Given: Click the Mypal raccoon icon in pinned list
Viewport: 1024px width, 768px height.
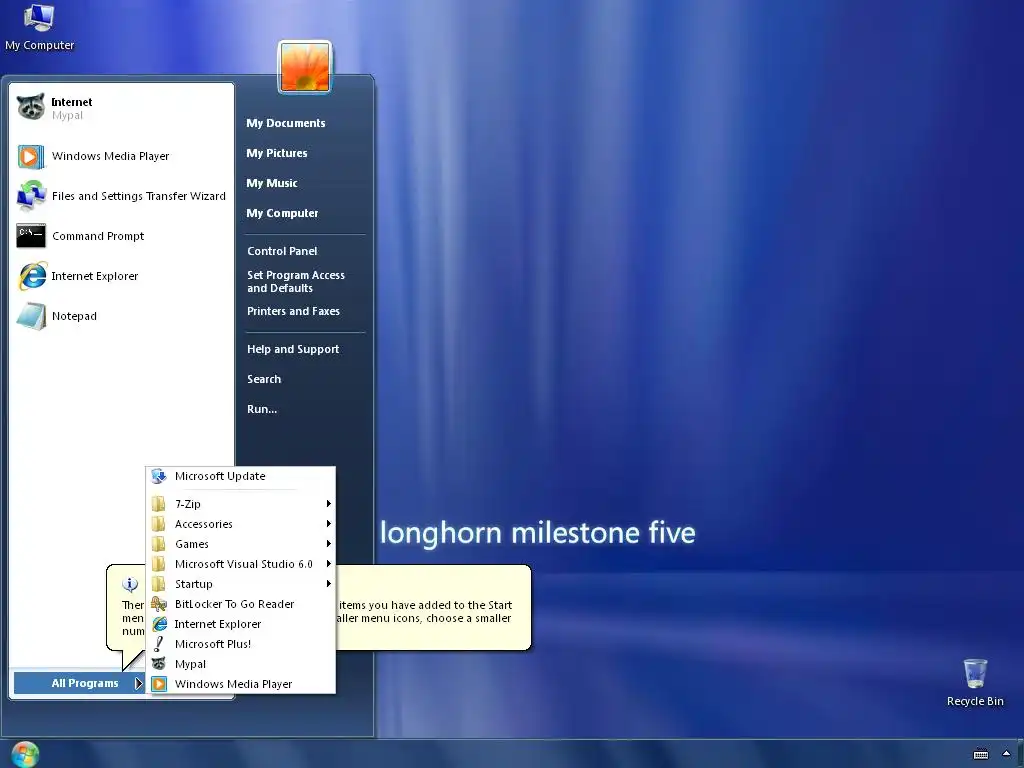Looking at the screenshot, I should [31, 107].
